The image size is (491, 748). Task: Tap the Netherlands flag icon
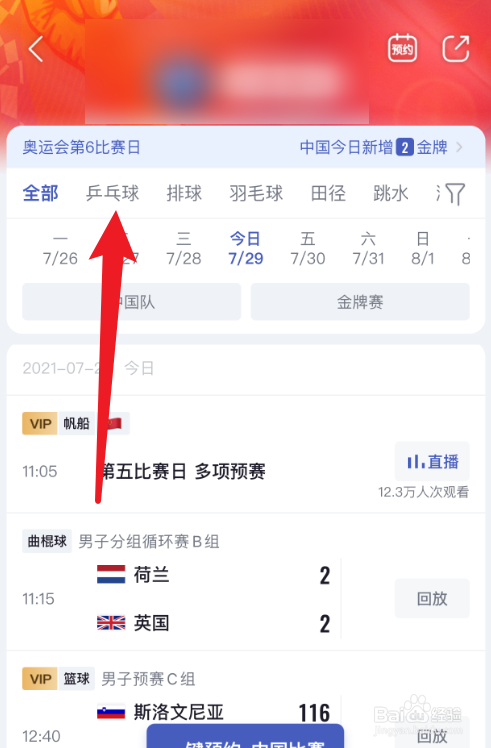click(x=111, y=574)
